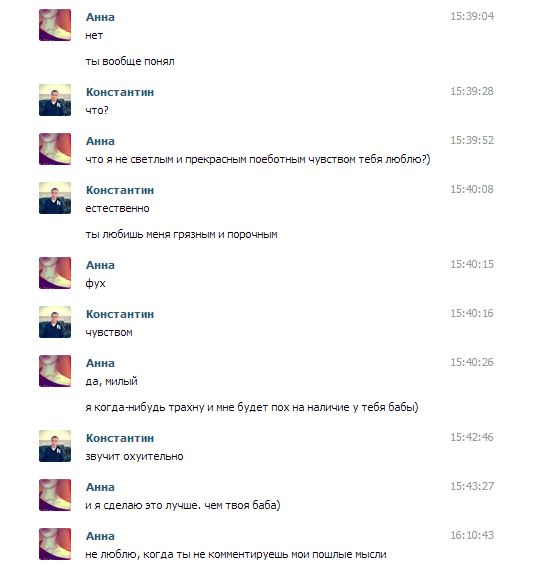Select the message 'ты вообще понял'
This screenshot has height=571, width=552.
[130, 61]
